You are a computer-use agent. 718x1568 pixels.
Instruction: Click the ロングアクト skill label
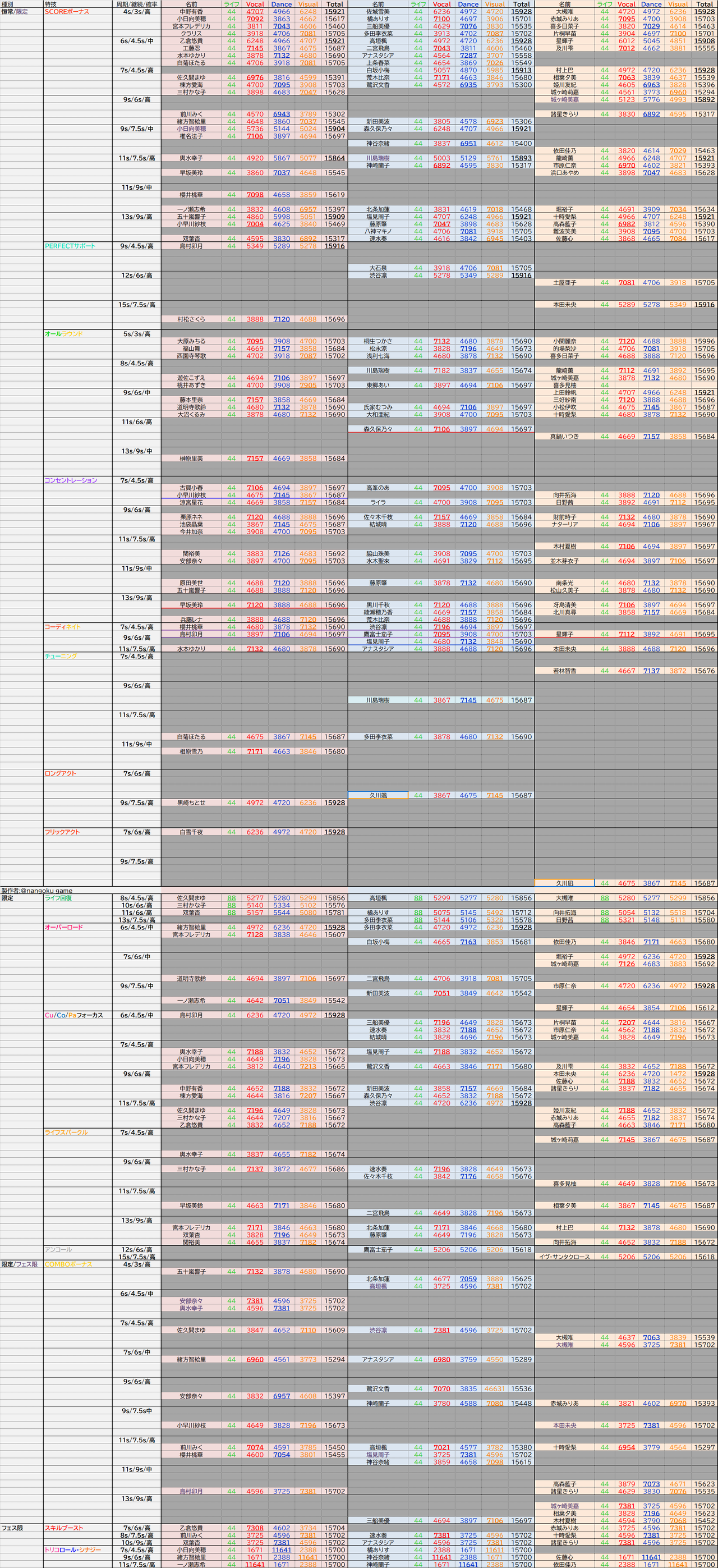coord(77,773)
